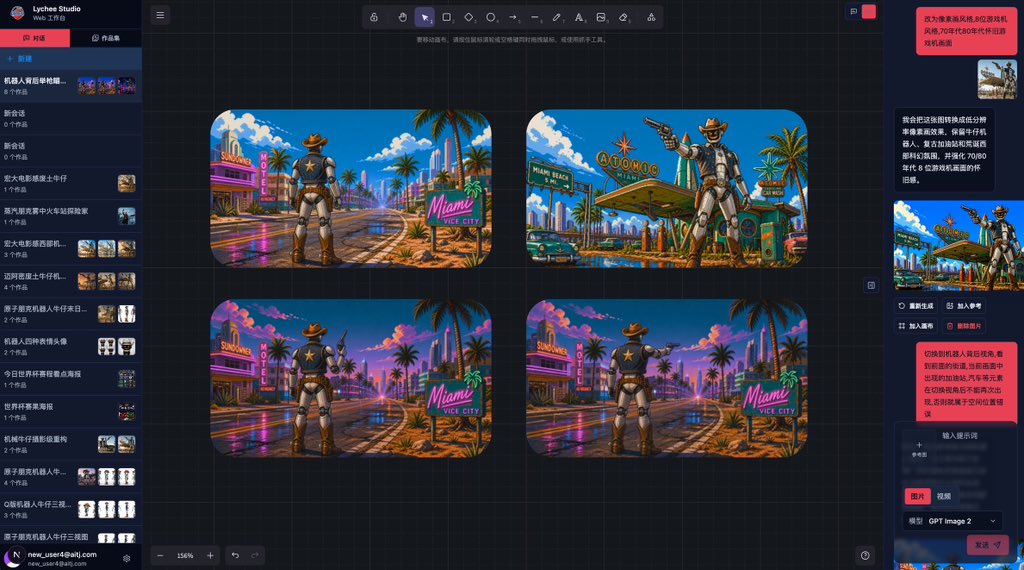Select top-left Miami robot back-view image
Screen dimensions: 1024x570
coord(351,188)
